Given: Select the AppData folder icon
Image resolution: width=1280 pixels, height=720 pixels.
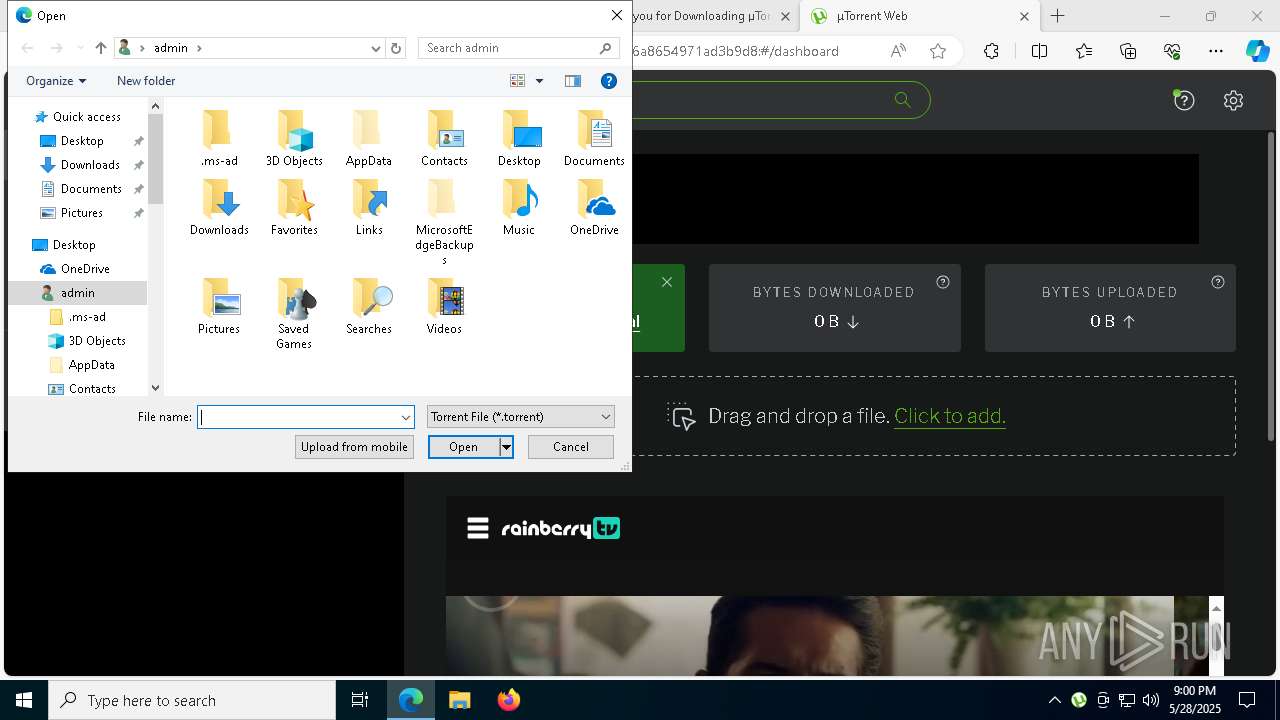Looking at the screenshot, I should click(368, 130).
